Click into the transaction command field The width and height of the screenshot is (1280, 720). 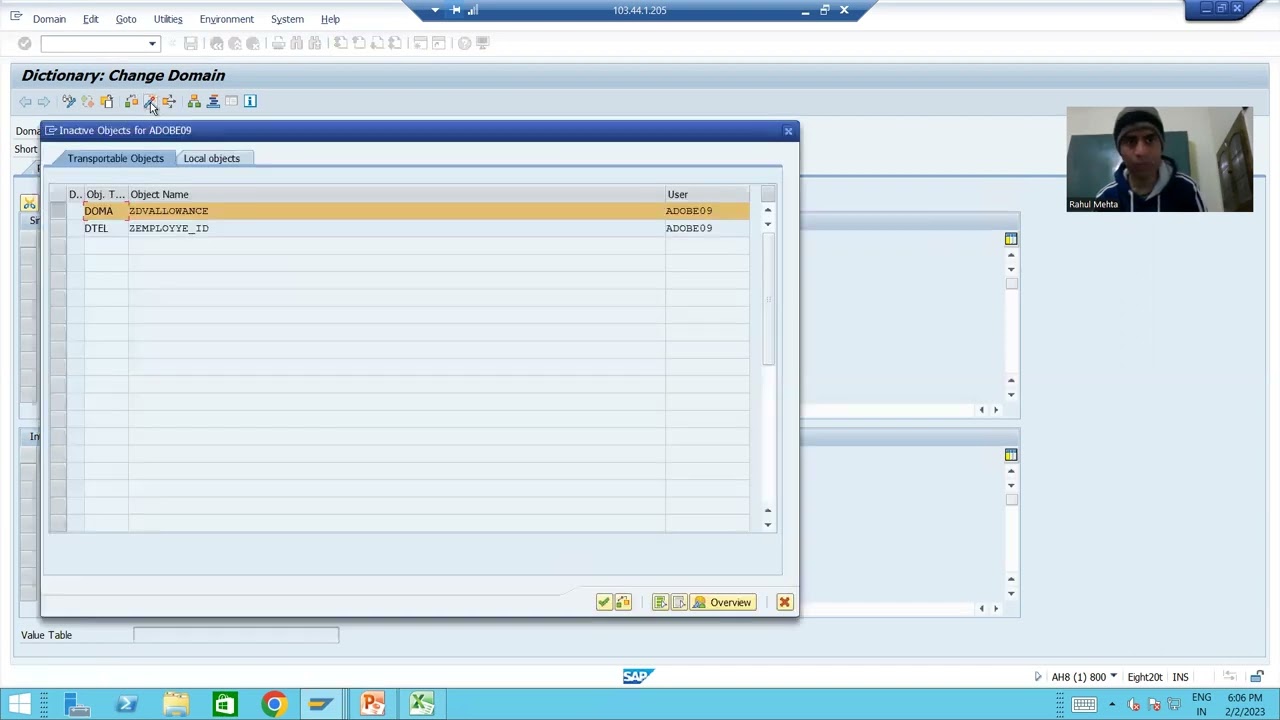pyautogui.click(x=93, y=43)
